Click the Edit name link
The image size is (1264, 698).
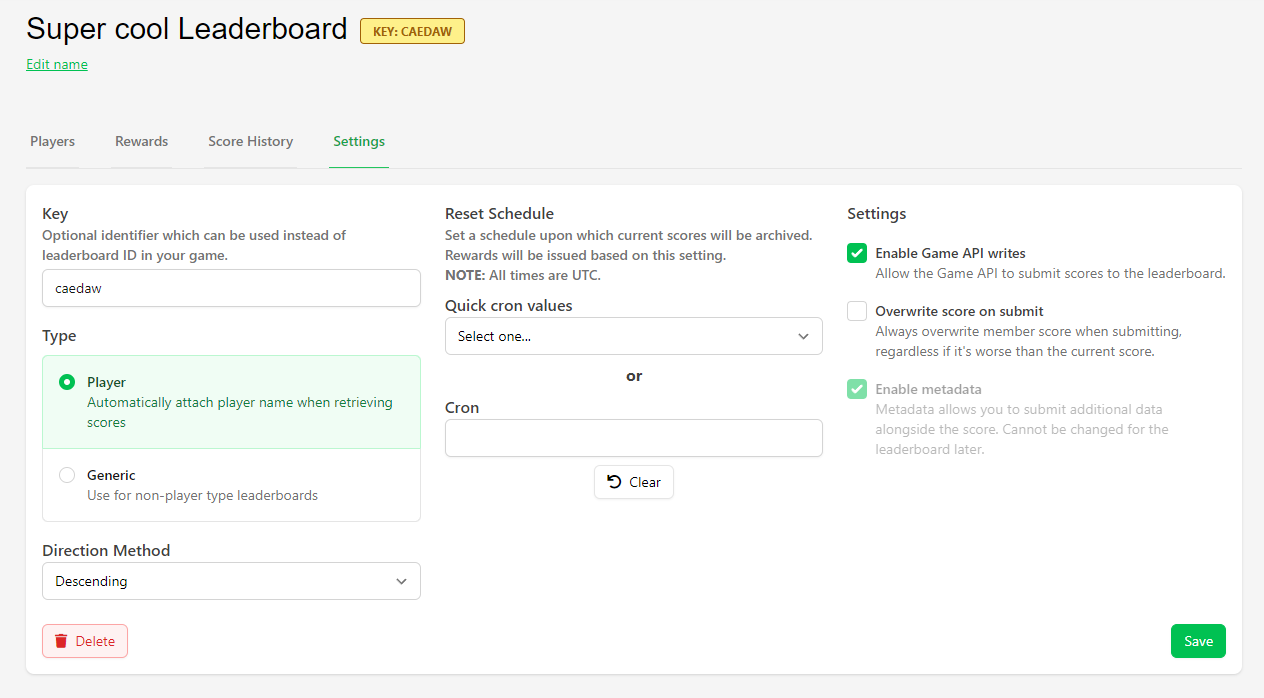tap(57, 64)
